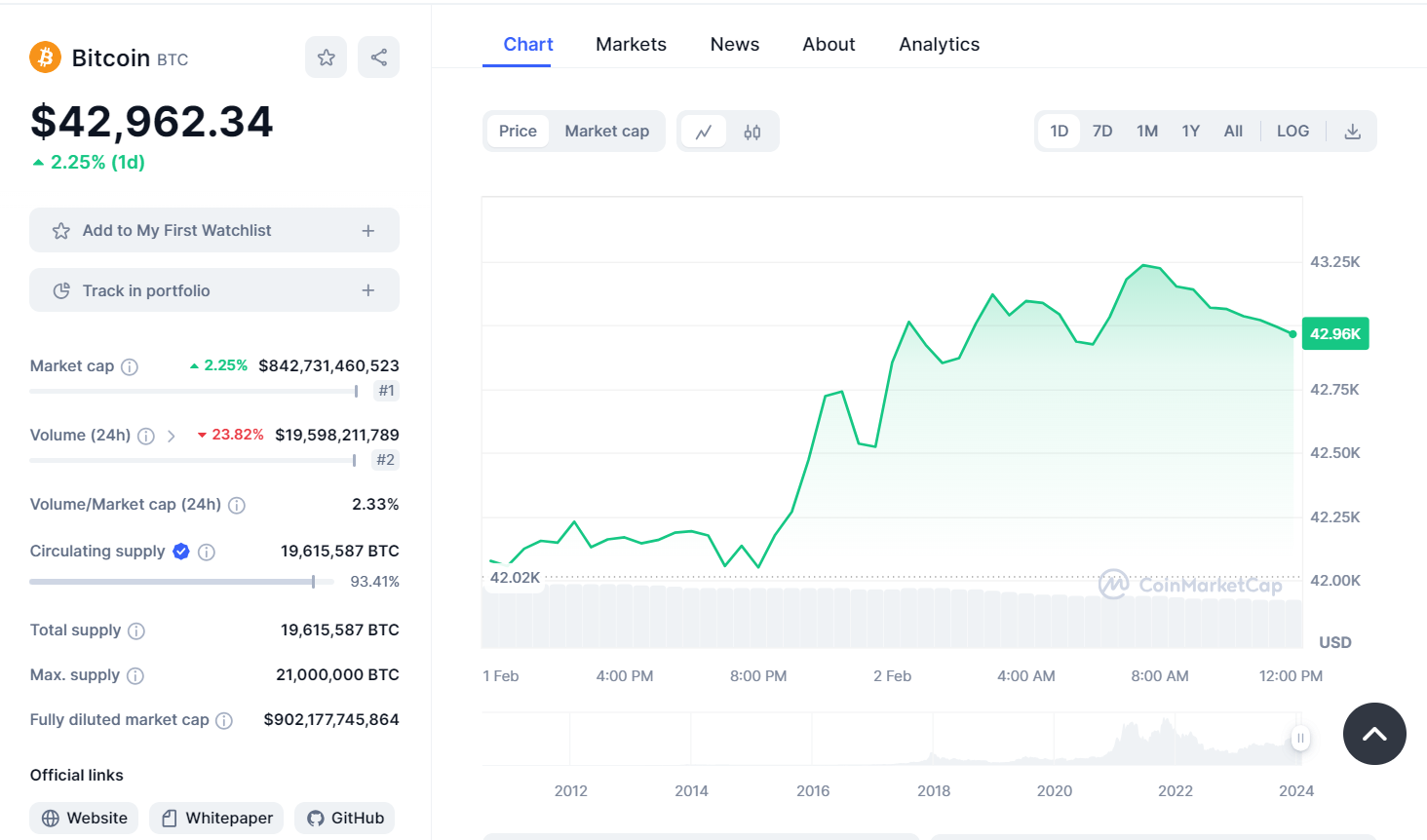
Task: Select the 1D time range
Action: (x=1060, y=132)
